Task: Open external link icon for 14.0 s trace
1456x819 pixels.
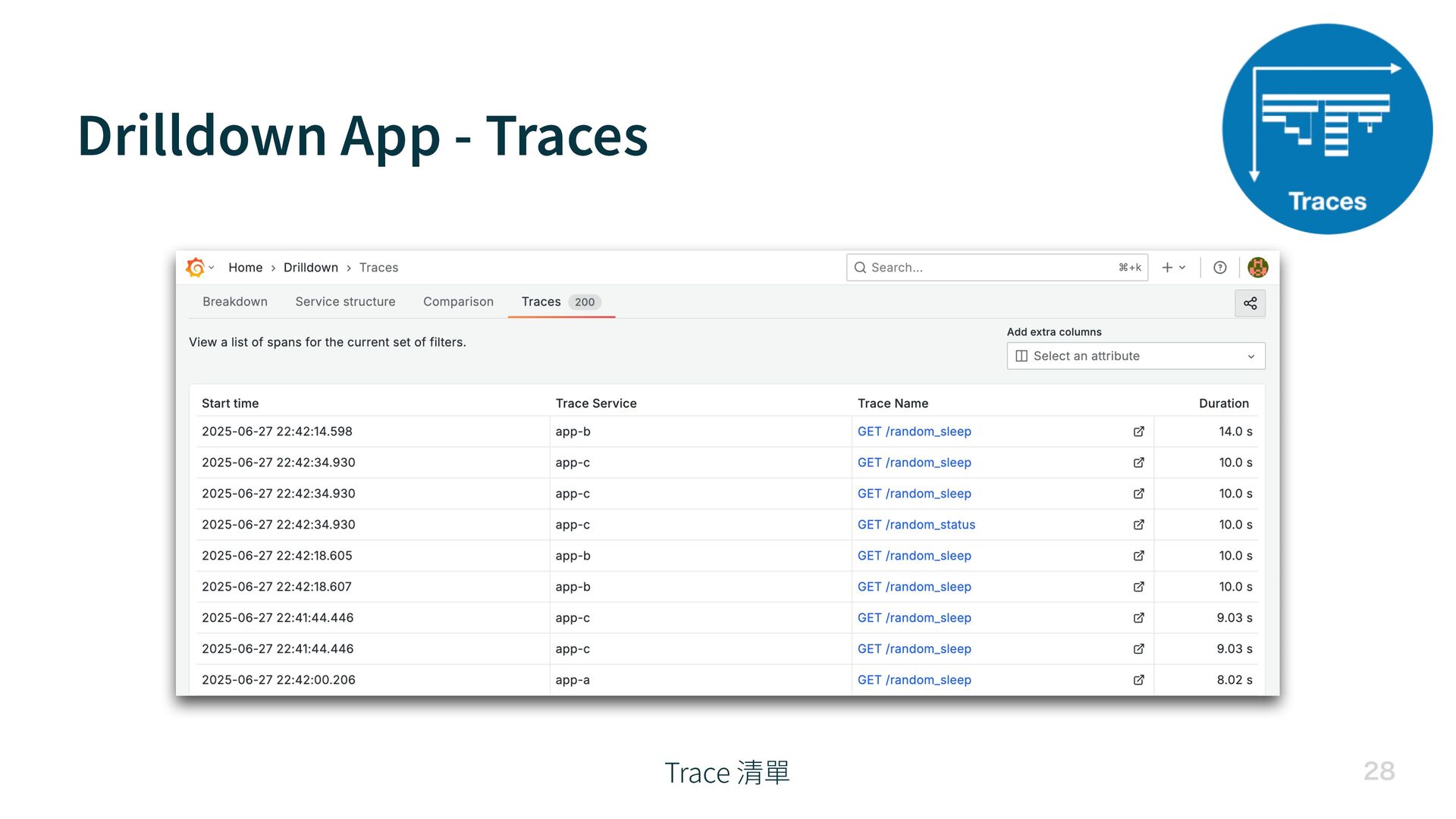Action: (1138, 431)
